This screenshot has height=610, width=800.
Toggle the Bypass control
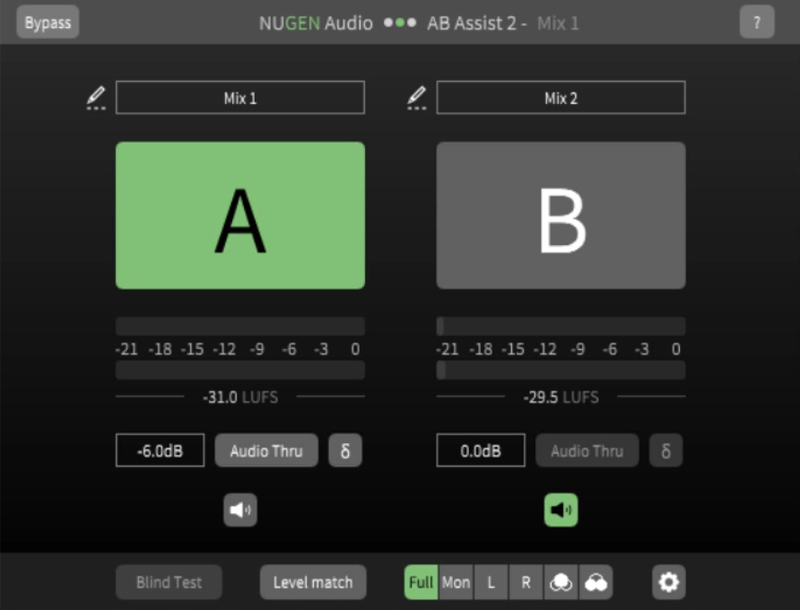pos(47,21)
